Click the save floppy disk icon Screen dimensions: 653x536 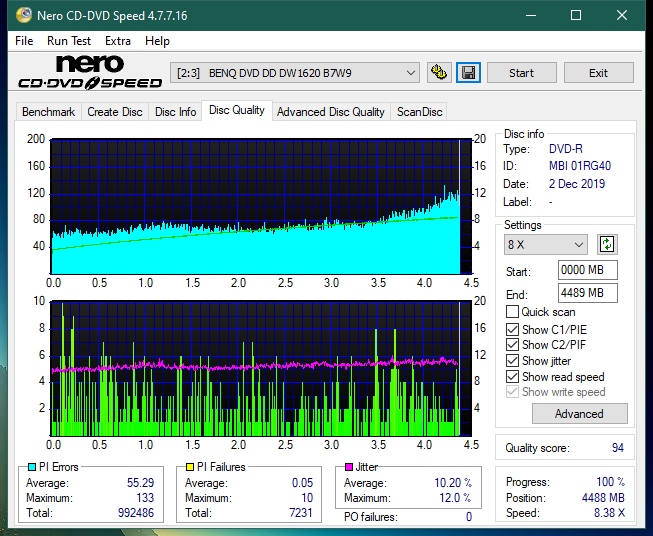click(x=469, y=73)
